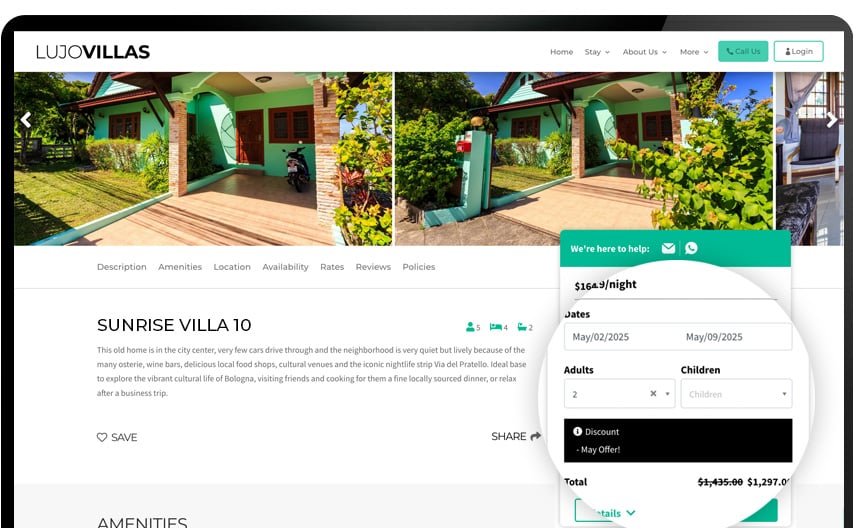
Task: Click the LUJOVILLAS logo
Action: [x=93, y=52]
